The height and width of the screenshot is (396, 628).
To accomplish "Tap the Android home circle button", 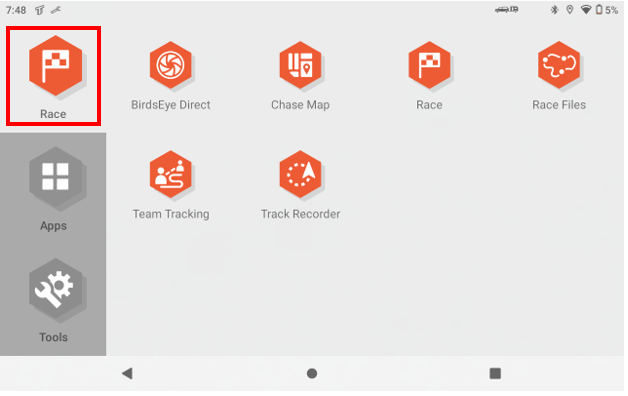I will pos(312,374).
